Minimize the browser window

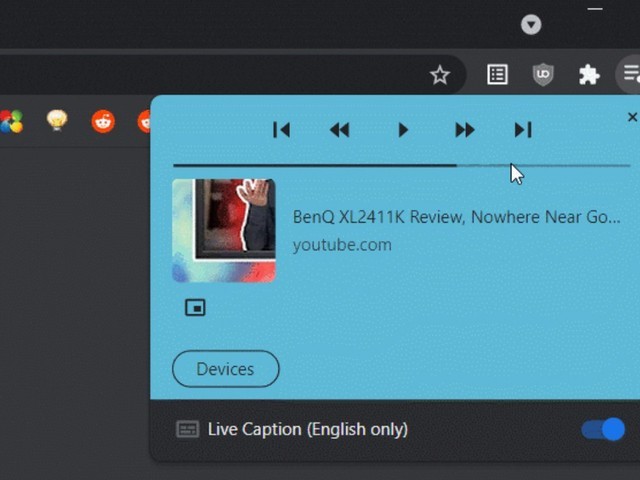[595, 9]
